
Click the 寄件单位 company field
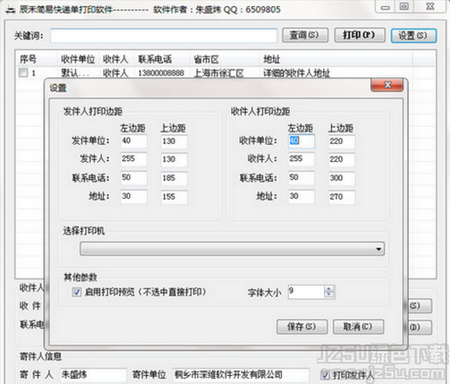coord(240,375)
